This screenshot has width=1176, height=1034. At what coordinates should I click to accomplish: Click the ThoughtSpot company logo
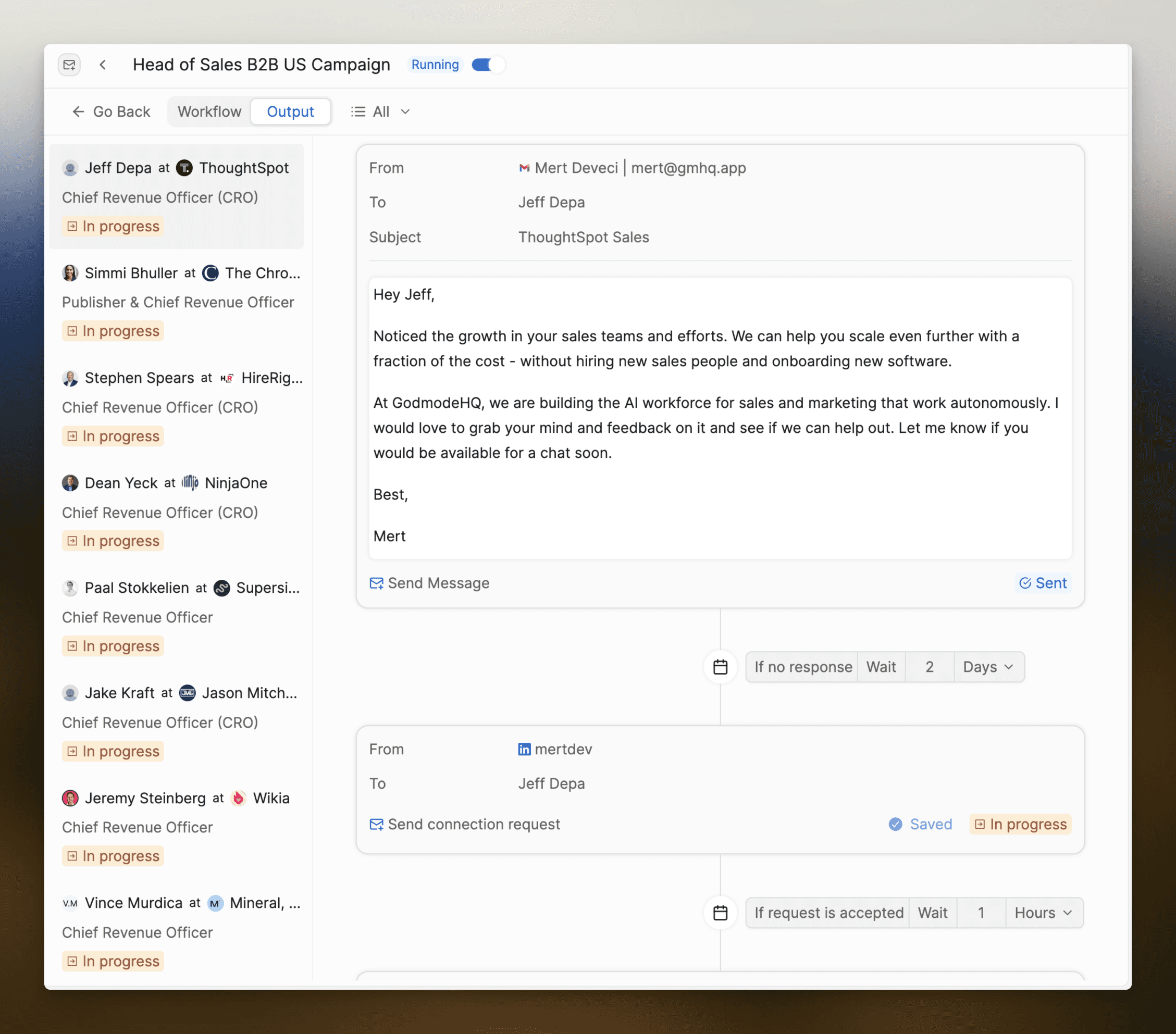click(x=184, y=168)
